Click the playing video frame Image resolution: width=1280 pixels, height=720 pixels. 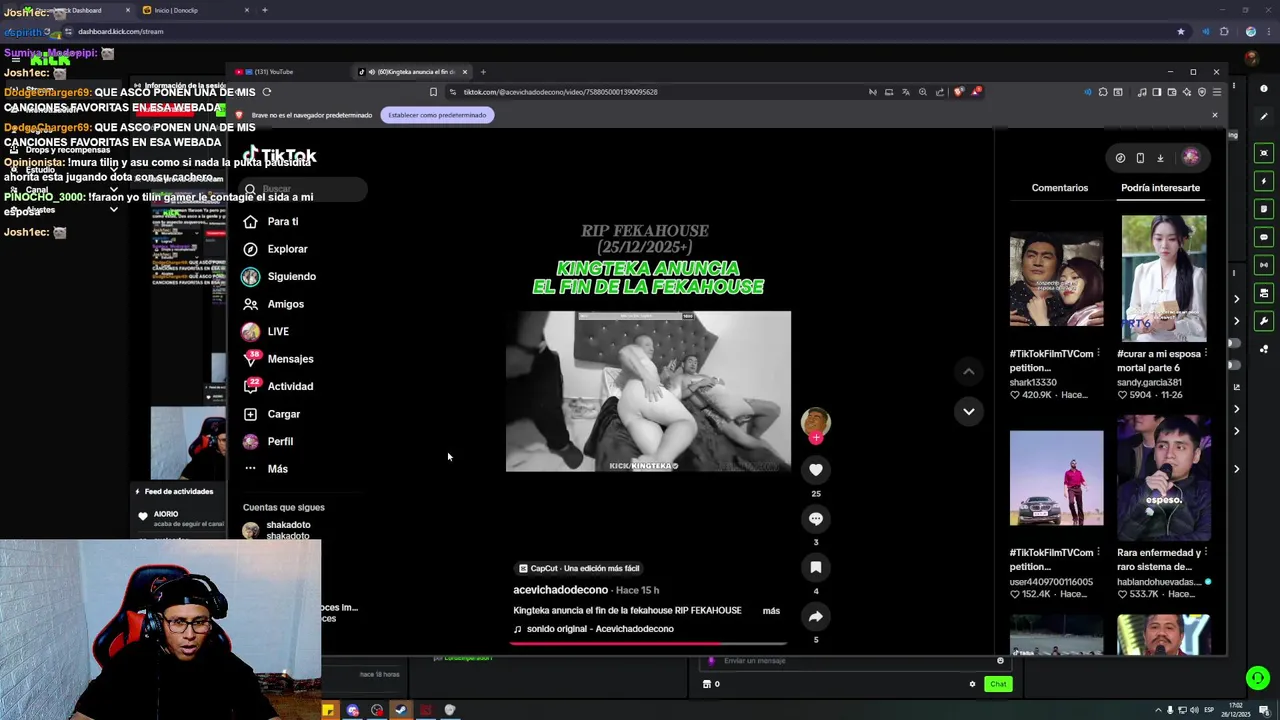click(x=648, y=391)
